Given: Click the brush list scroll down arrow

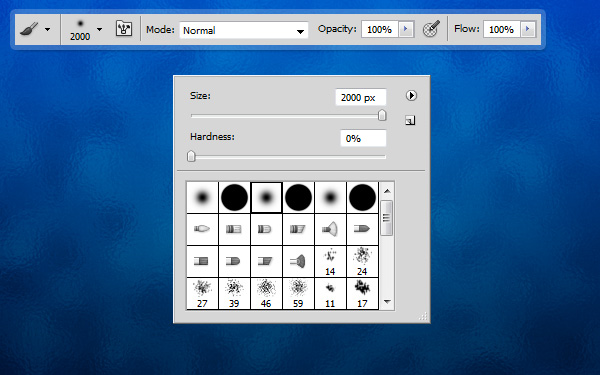Looking at the screenshot, I should pyautogui.click(x=387, y=302).
